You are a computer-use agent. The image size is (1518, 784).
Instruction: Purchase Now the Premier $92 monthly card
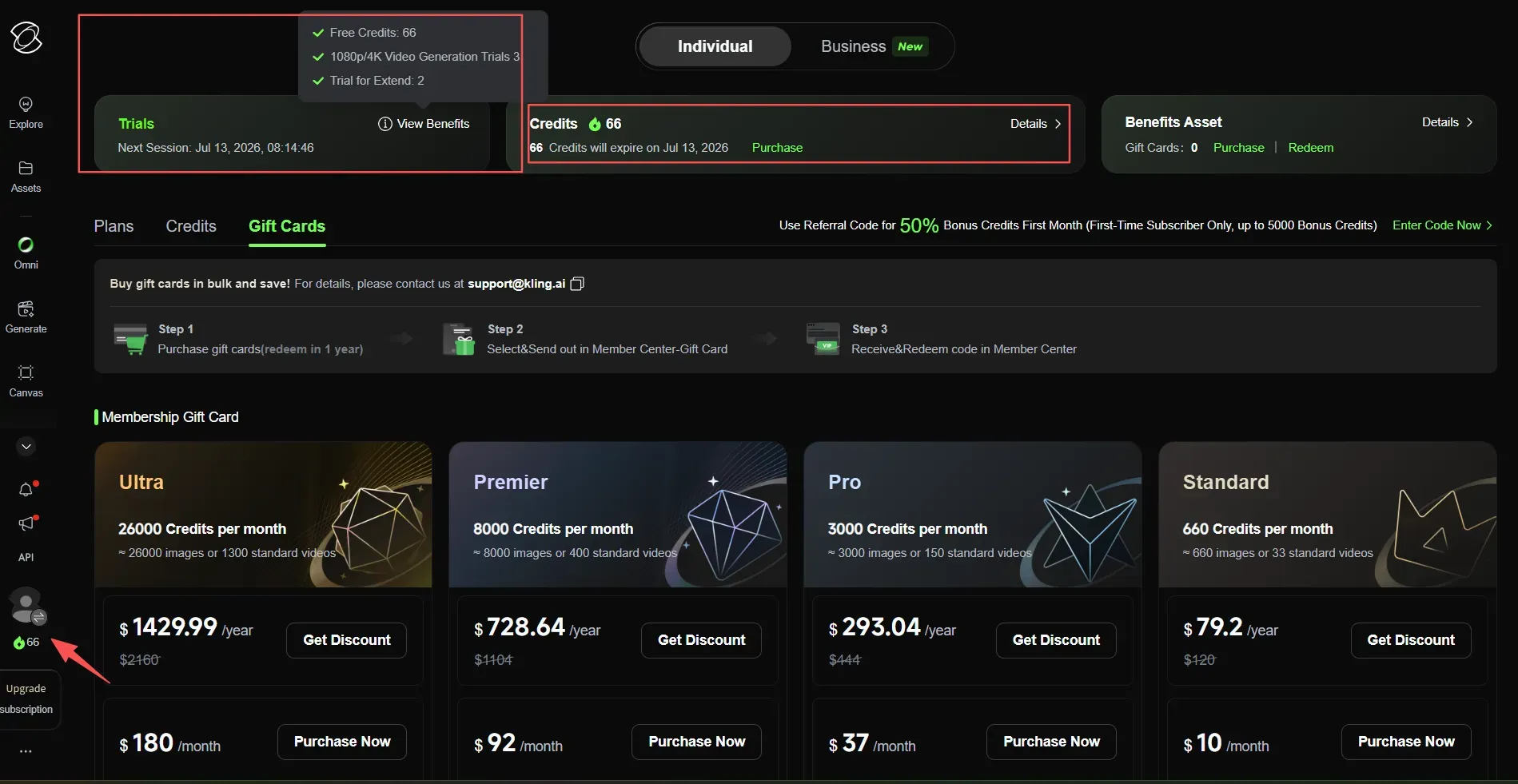click(696, 742)
